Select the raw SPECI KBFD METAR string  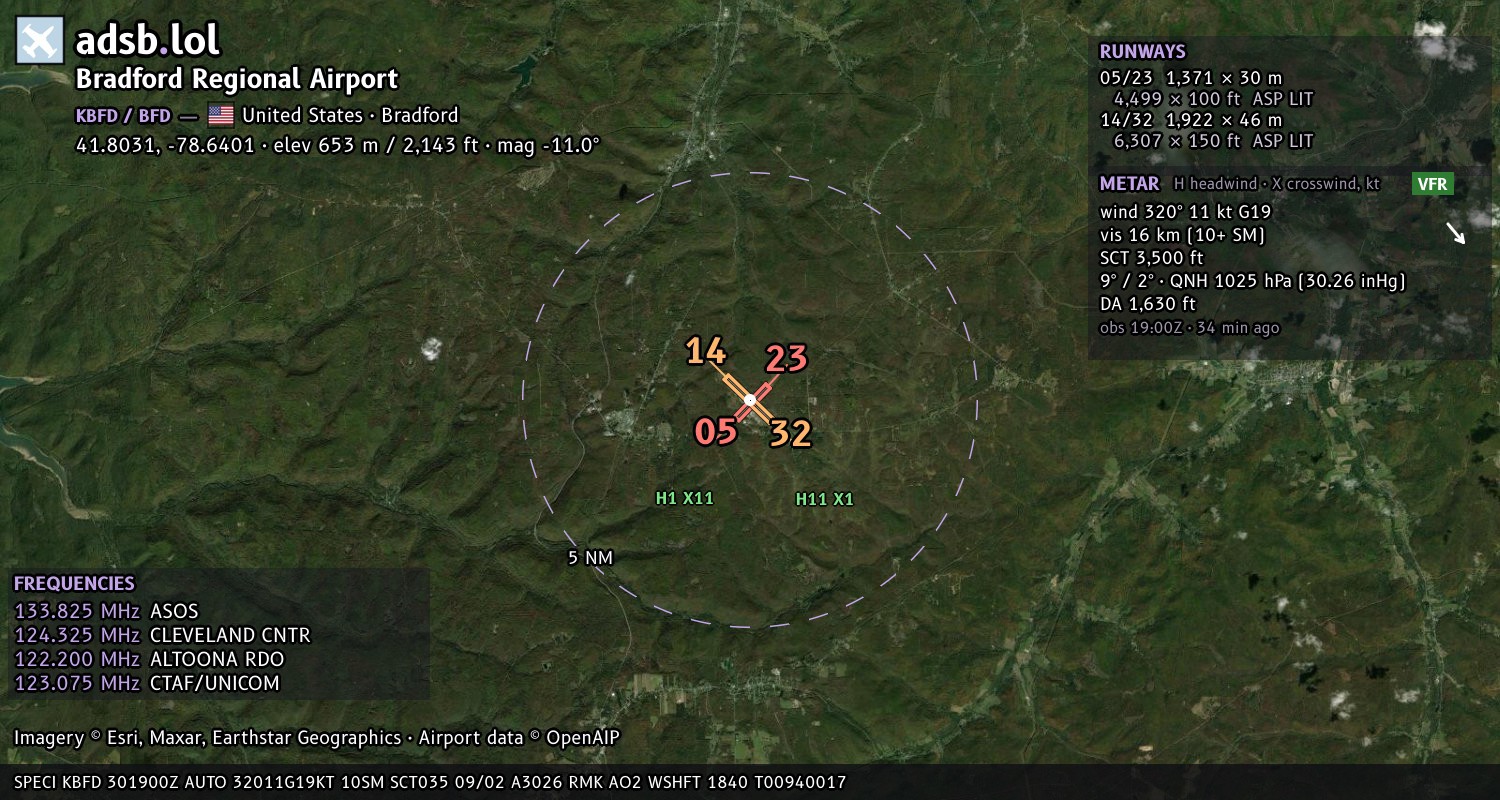coord(430,782)
